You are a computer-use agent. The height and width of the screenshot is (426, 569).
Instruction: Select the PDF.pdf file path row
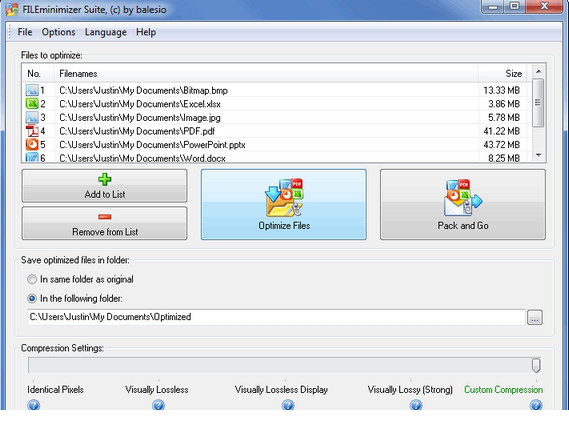click(x=137, y=131)
